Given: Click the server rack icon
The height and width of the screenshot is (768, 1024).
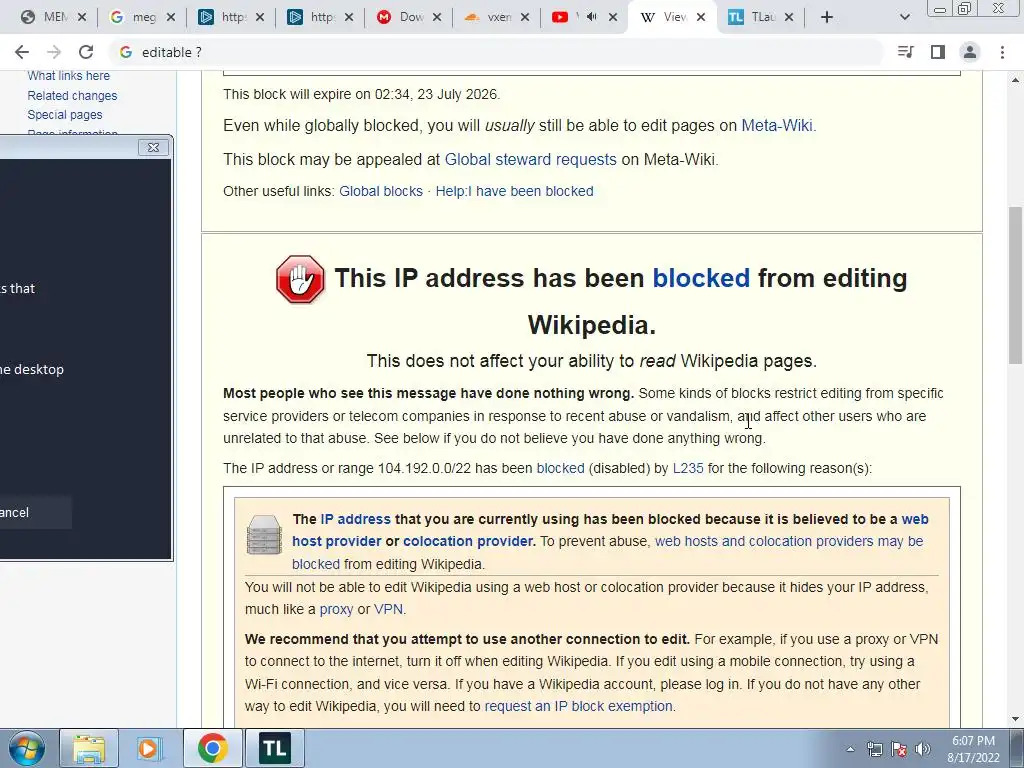Looking at the screenshot, I should (x=264, y=534).
